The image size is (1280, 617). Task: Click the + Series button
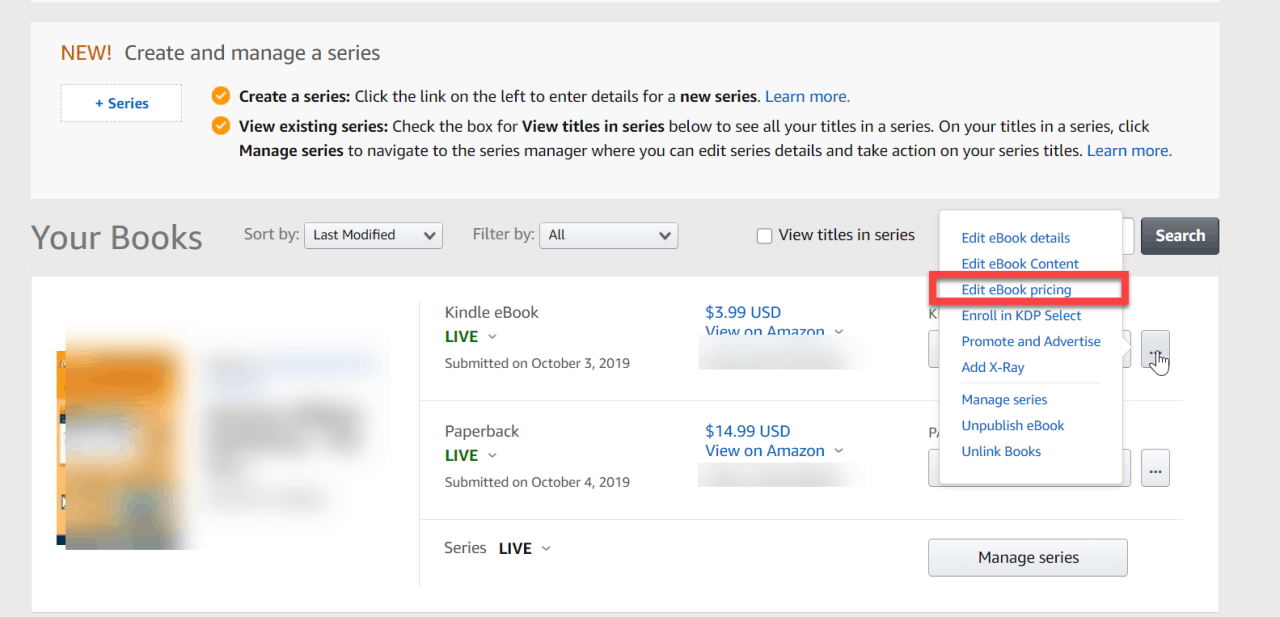pos(121,103)
